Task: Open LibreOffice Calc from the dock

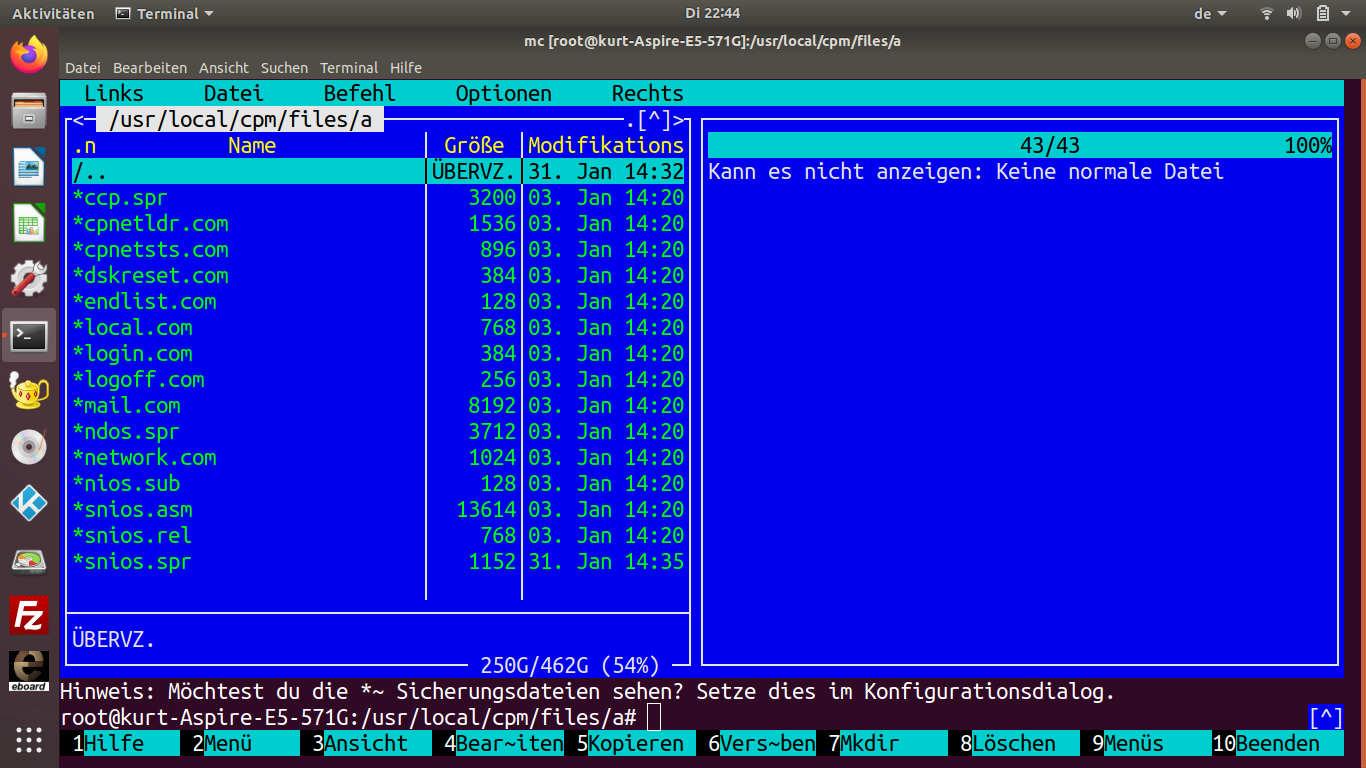Action: (29, 223)
